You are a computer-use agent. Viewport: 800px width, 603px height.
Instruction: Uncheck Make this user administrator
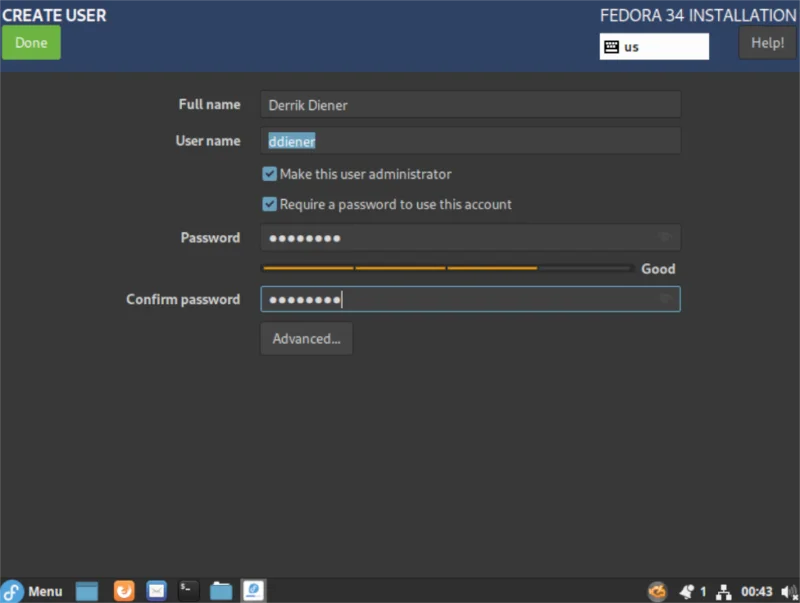[x=269, y=174]
